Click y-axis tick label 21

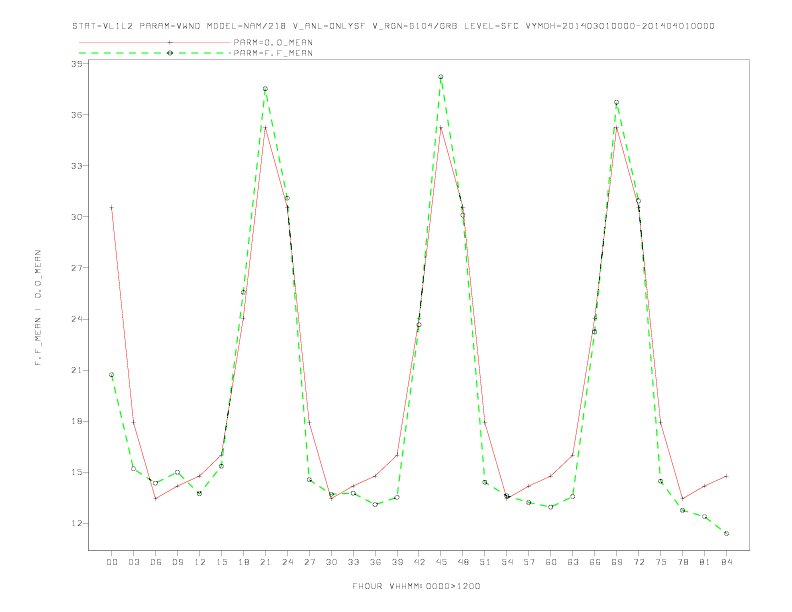(x=77, y=370)
